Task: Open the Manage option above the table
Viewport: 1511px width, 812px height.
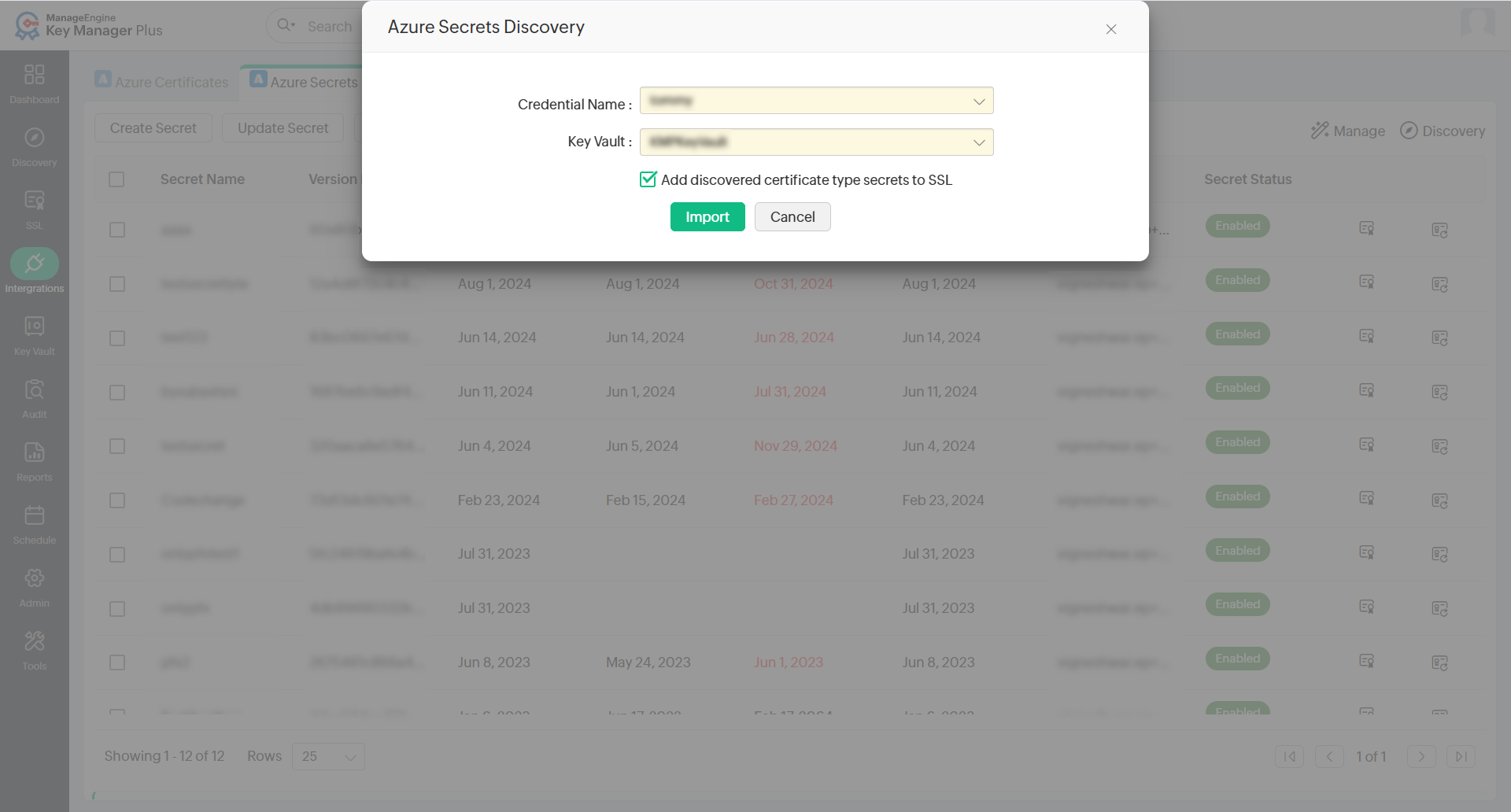Action: [x=1348, y=131]
